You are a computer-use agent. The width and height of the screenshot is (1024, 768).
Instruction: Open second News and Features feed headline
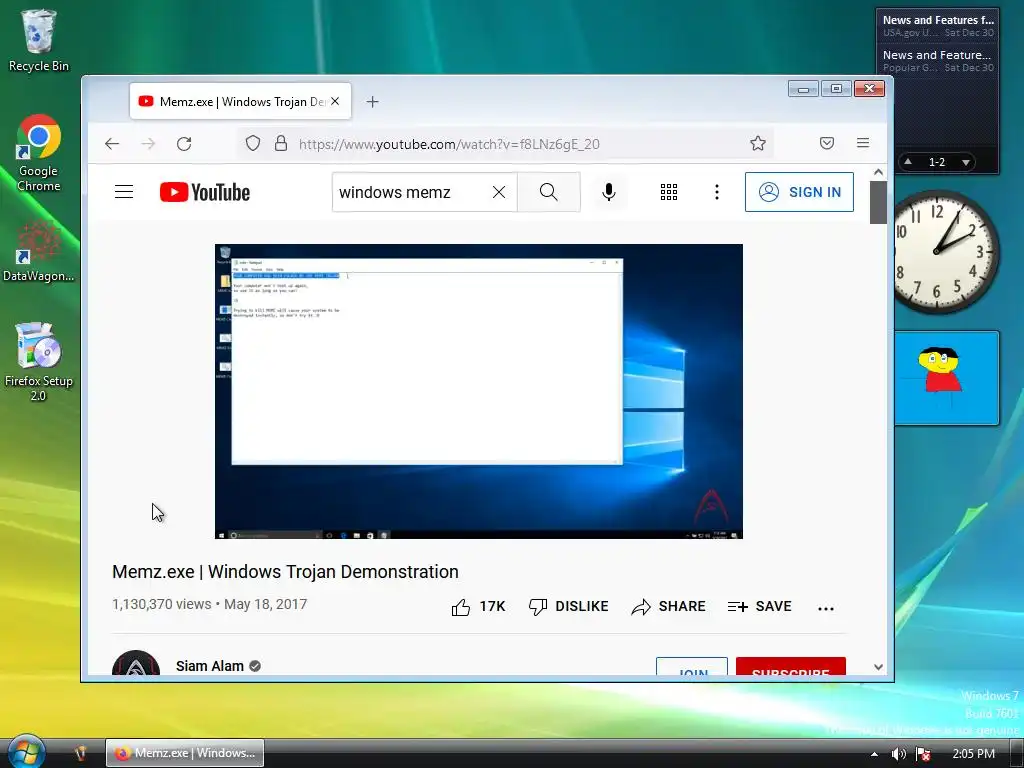coord(938,56)
